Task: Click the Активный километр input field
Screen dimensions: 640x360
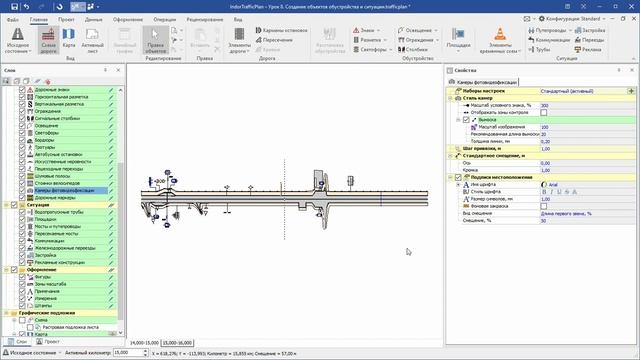Action: point(127,353)
